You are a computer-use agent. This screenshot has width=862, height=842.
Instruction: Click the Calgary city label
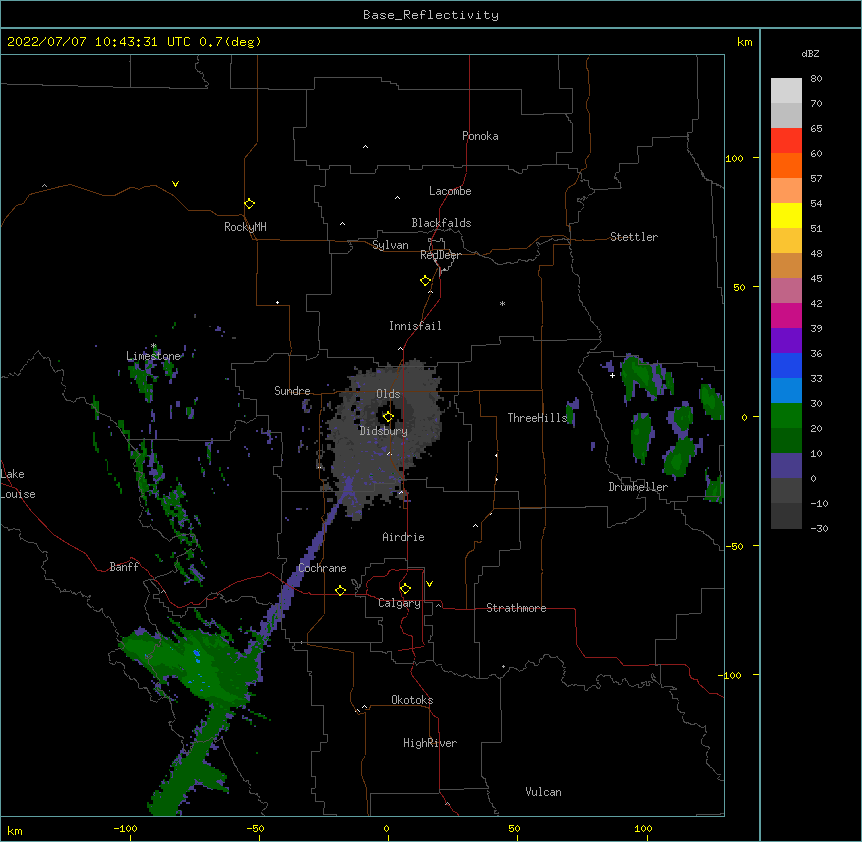tap(399, 603)
